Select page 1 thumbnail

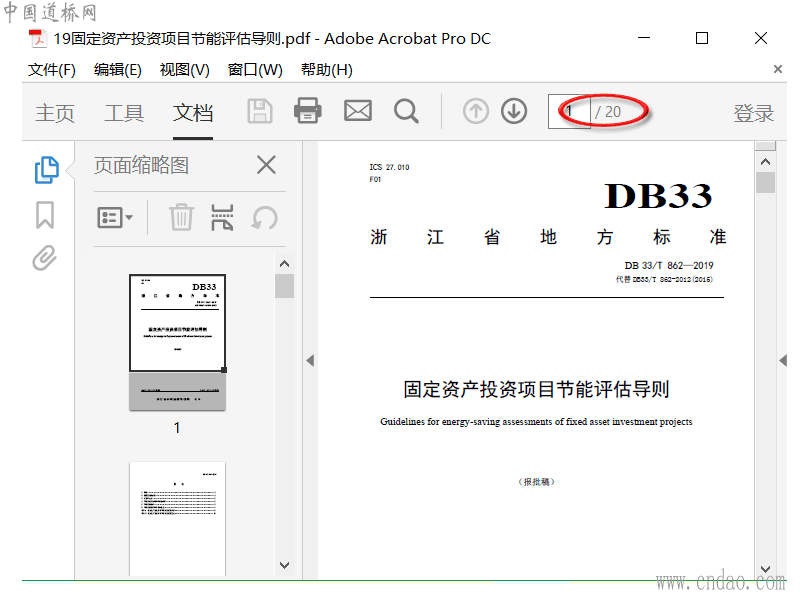pos(177,342)
